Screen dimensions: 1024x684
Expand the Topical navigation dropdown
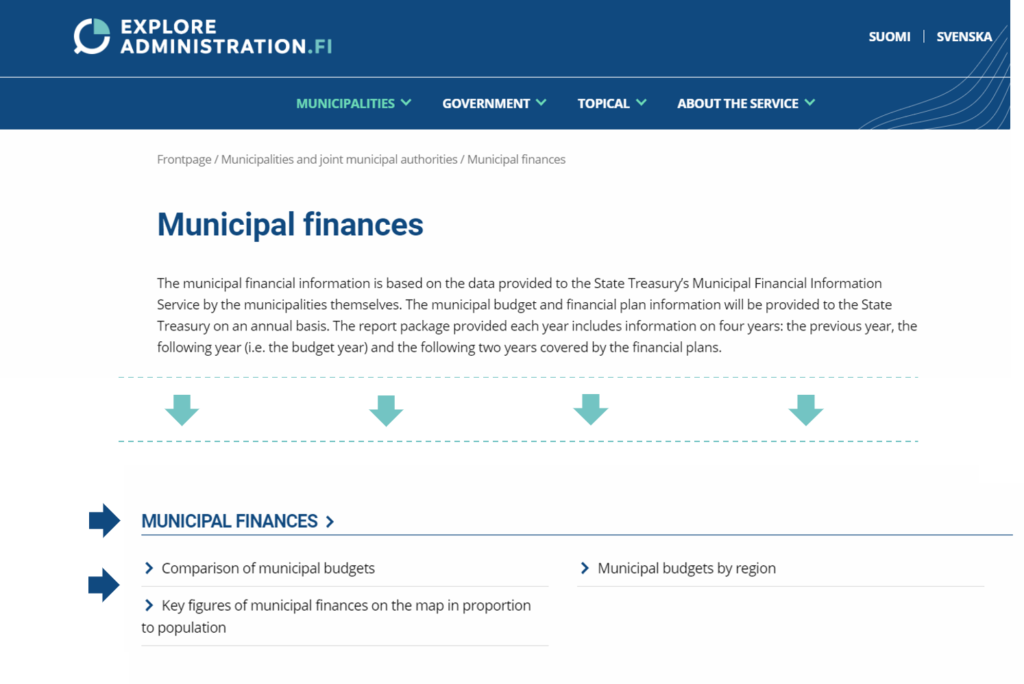[x=611, y=103]
